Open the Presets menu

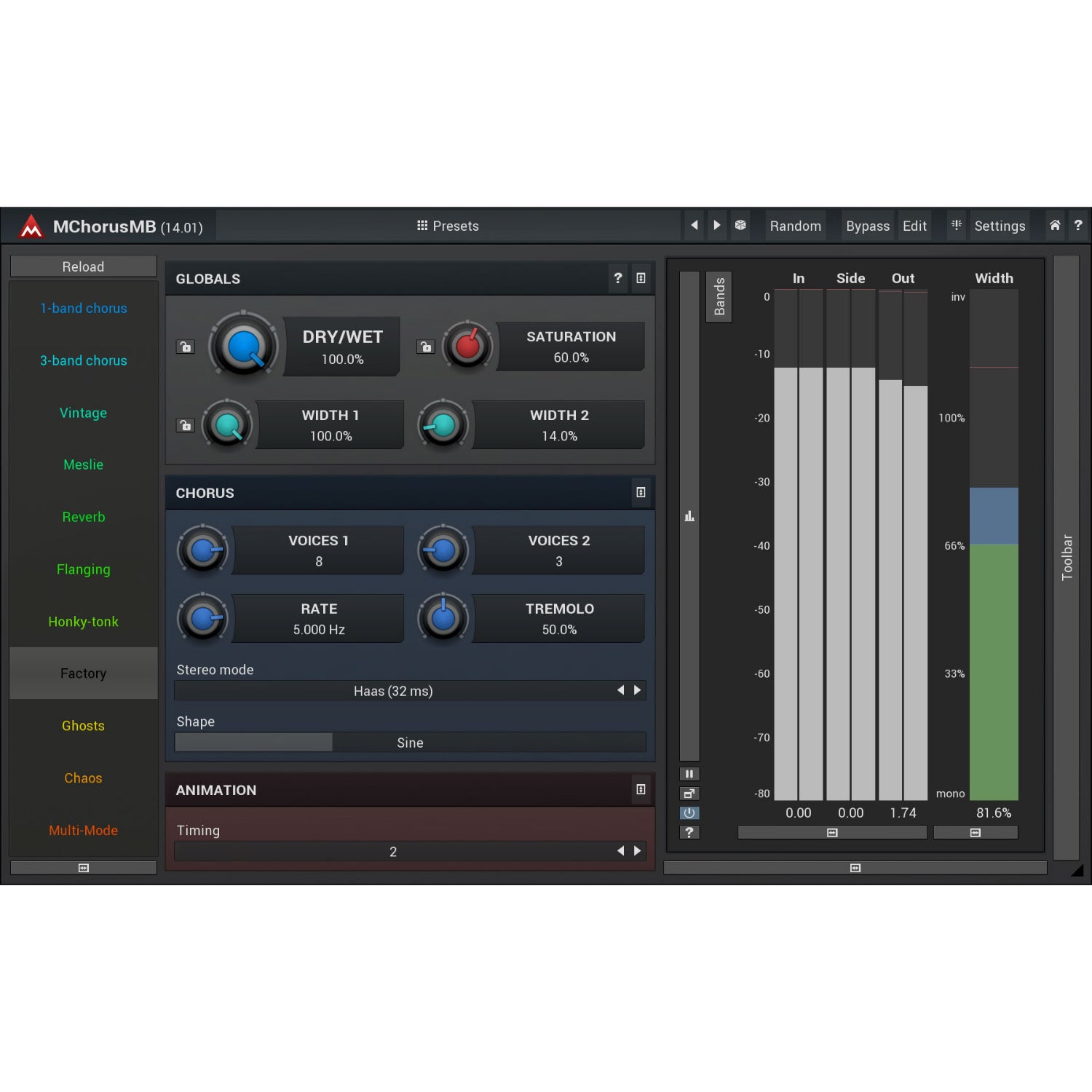point(448,226)
